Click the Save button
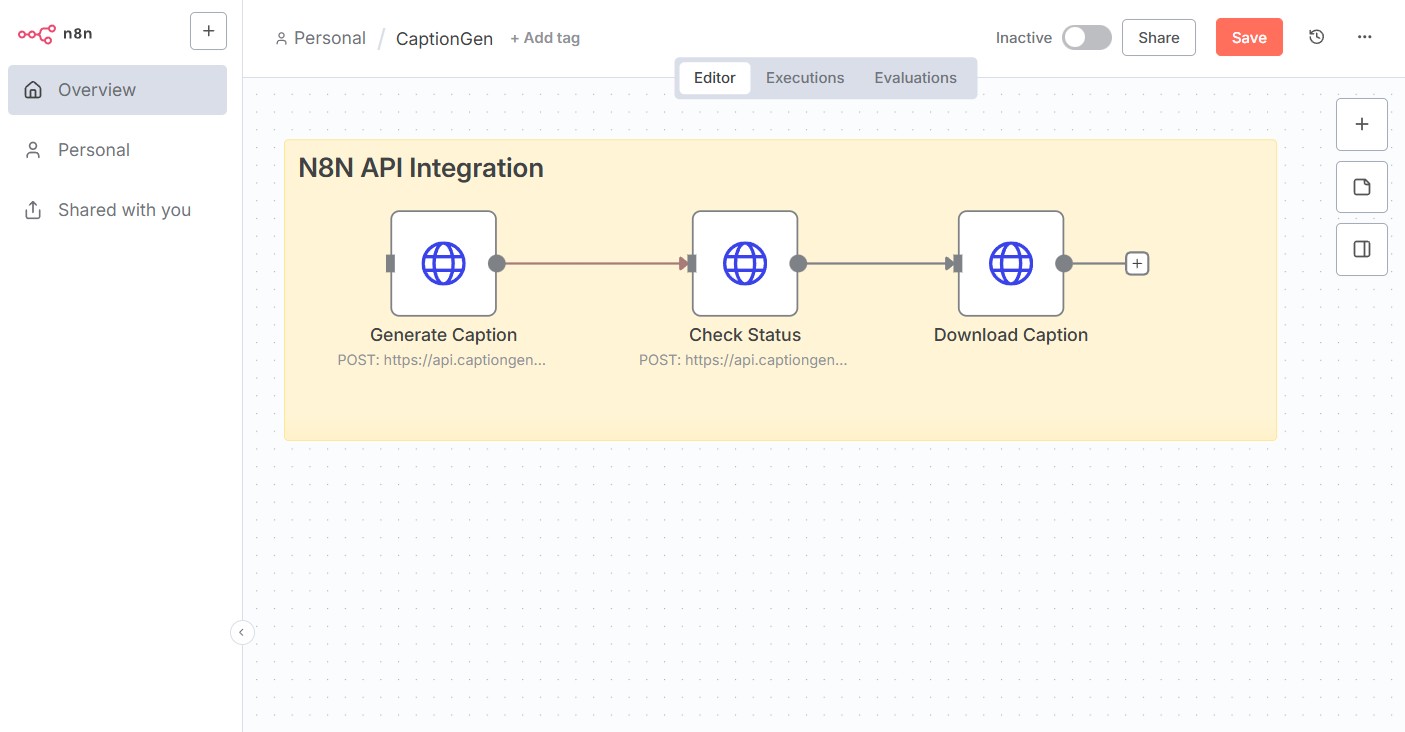The height and width of the screenshot is (732, 1405). click(x=1248, y=38)
